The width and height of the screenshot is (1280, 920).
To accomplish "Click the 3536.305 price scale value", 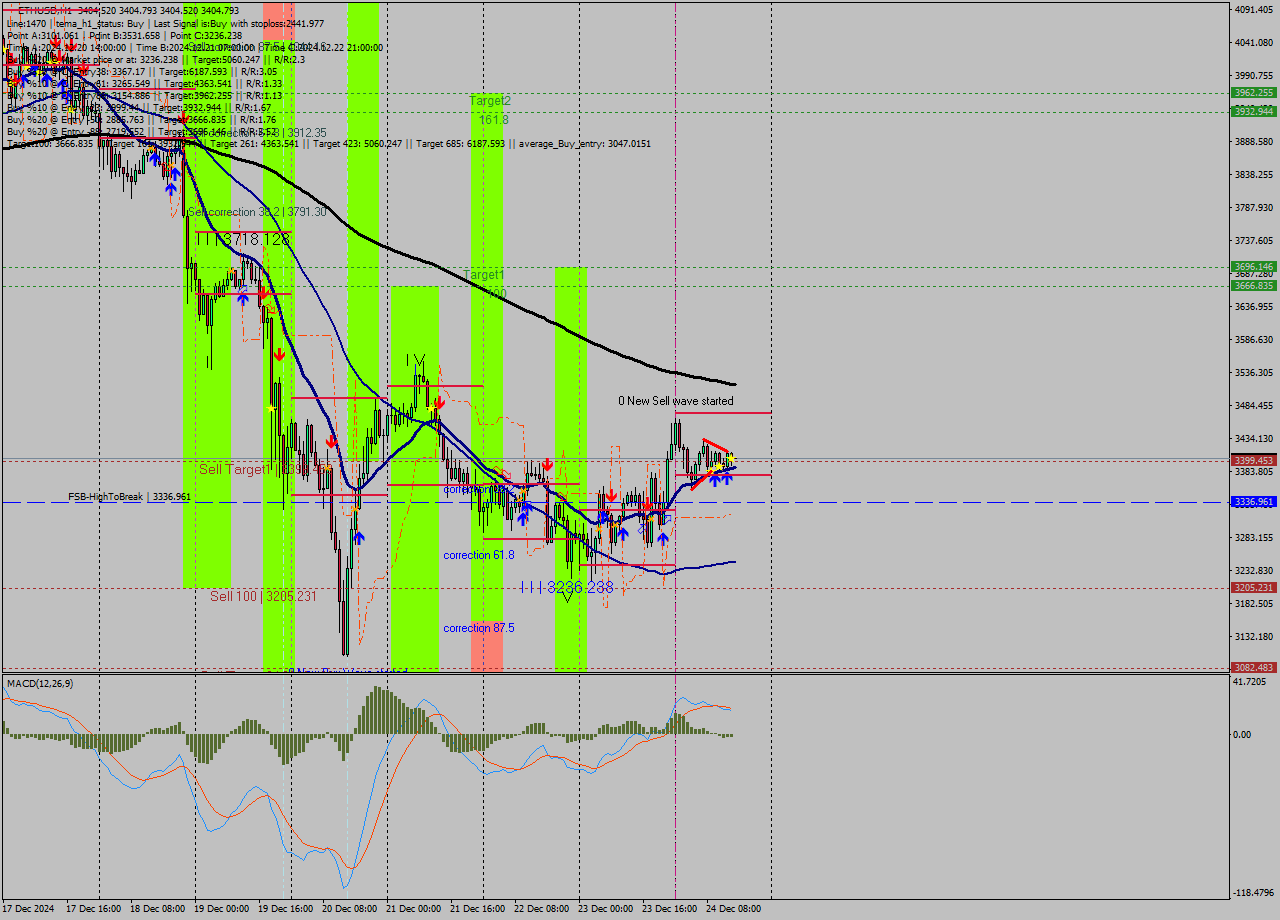I will point(1254,373).
